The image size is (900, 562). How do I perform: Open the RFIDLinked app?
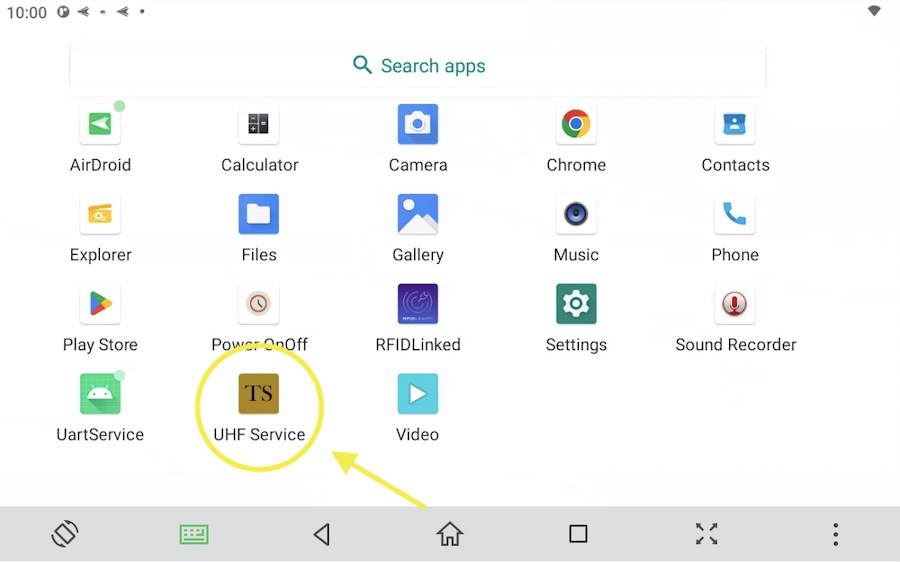(x=418, y=304)
